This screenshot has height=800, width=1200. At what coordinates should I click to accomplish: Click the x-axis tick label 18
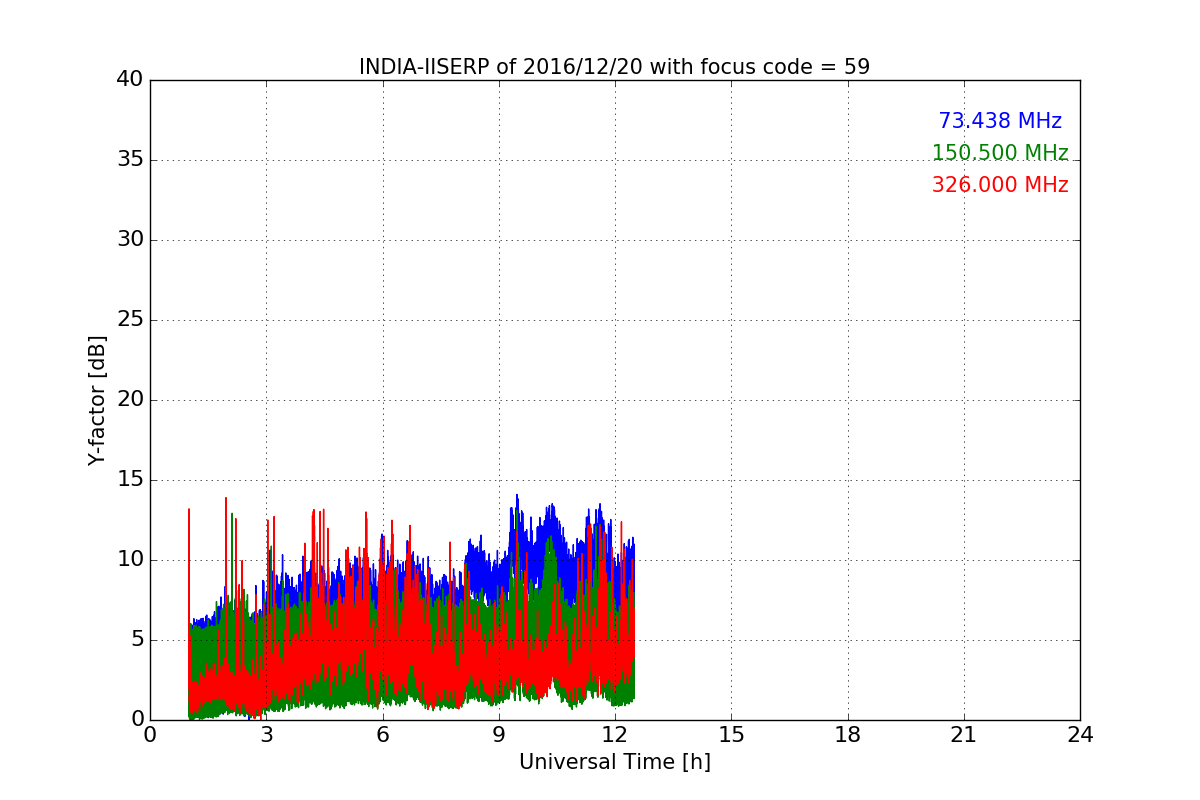point(847,735)
